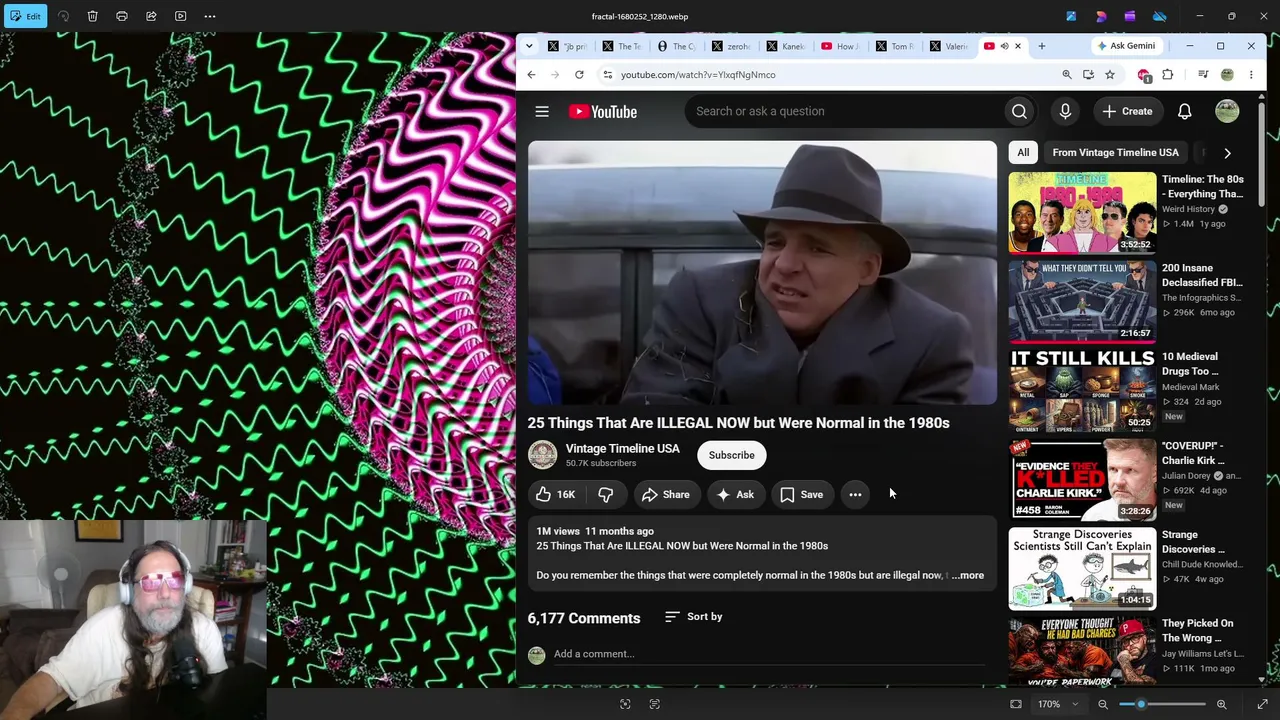This screenshot has width=1280, height=720.
Task: Start slideshow in Photos toolbar
Action: [x=180, y=16]
